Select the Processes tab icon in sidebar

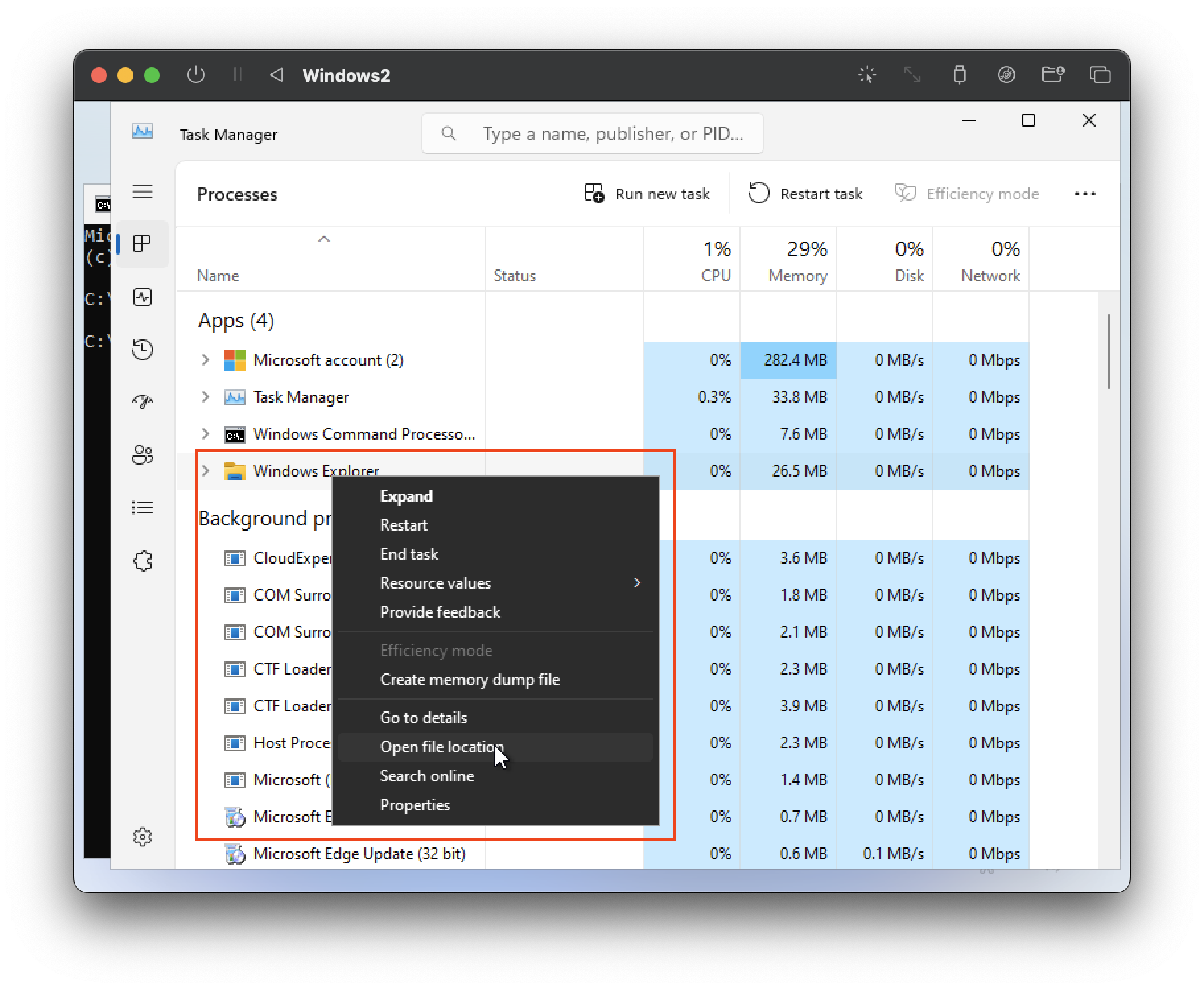143,244
